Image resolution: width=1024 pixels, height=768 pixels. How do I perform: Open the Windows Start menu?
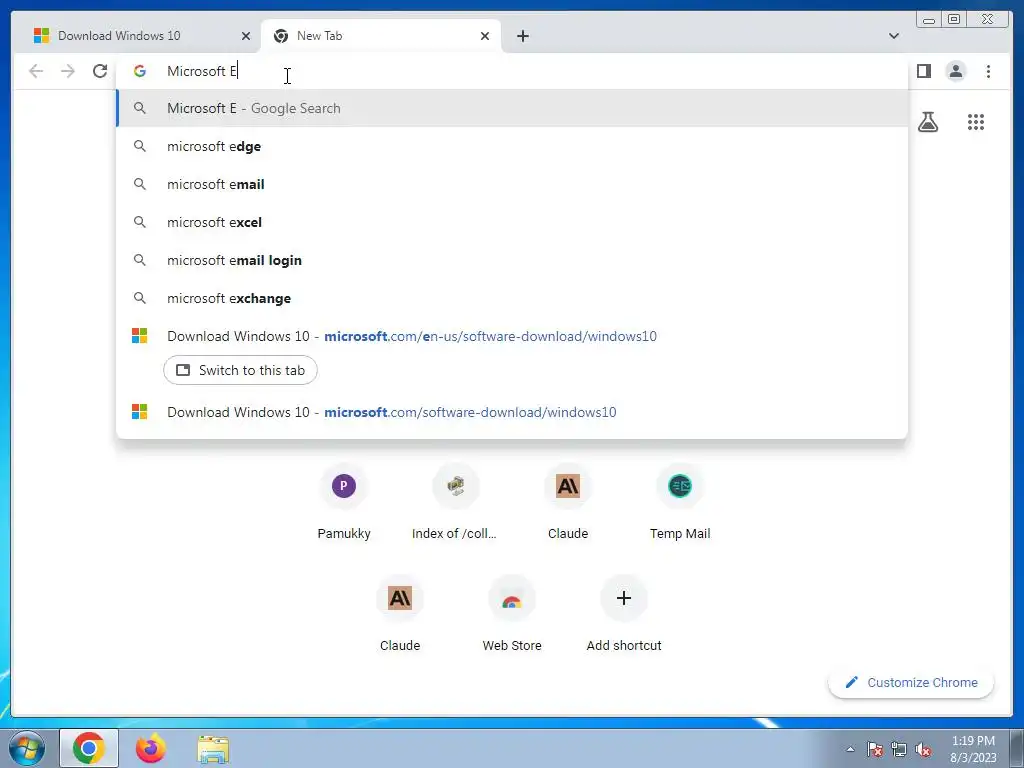tap(27, 748)
